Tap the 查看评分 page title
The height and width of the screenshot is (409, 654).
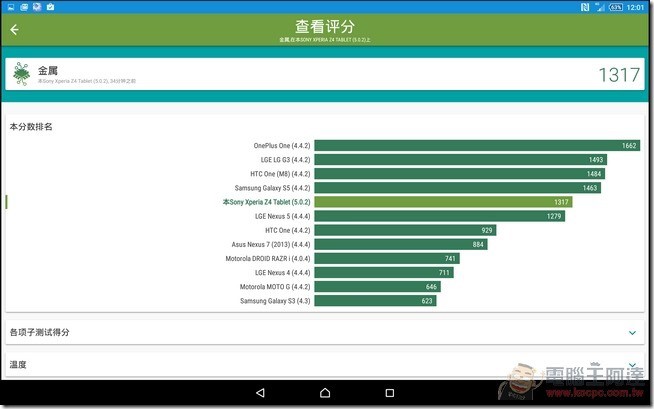tap(325, 27)
